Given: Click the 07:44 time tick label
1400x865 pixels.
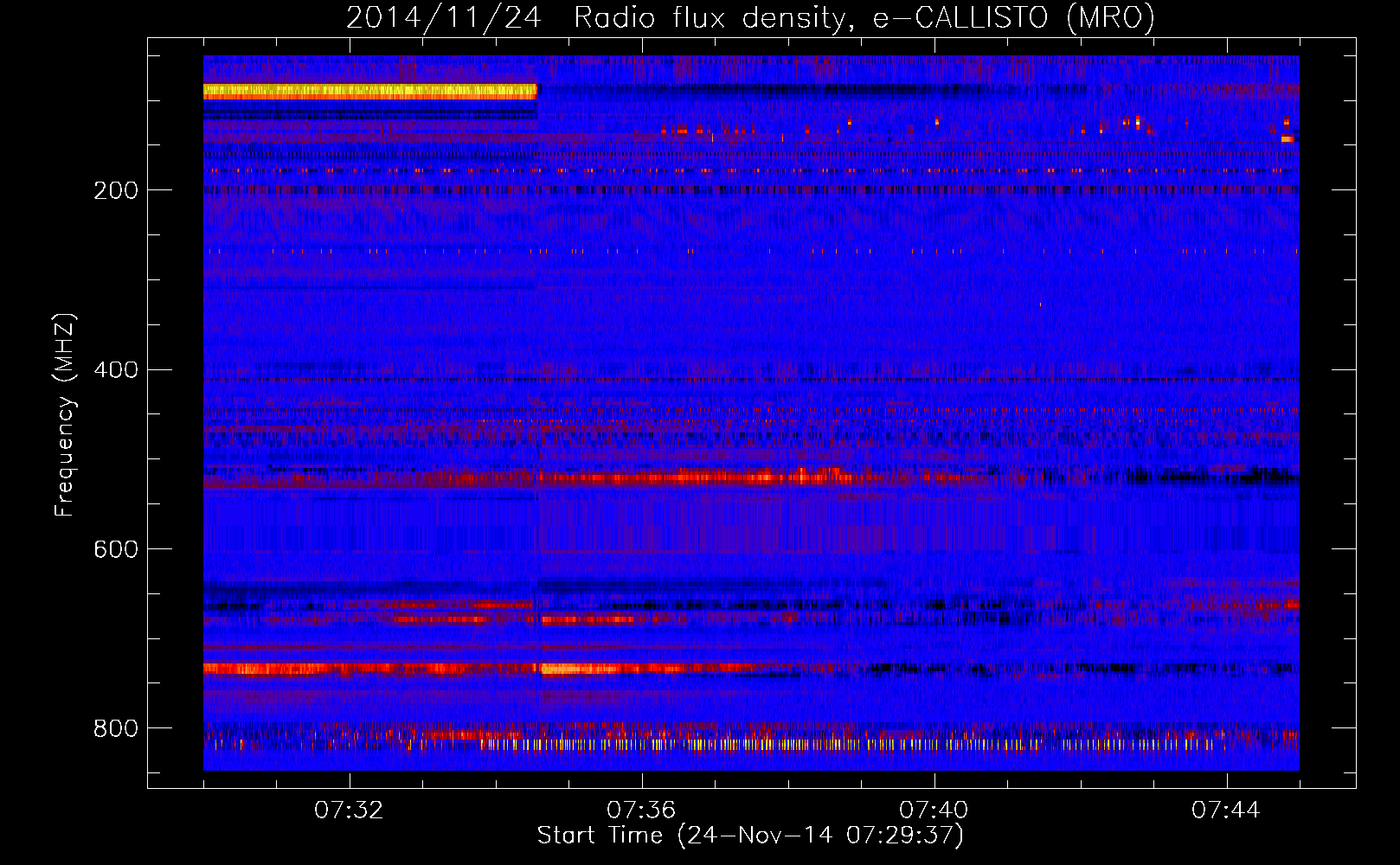Looking at the screenshot, I should pos(1226,811).
